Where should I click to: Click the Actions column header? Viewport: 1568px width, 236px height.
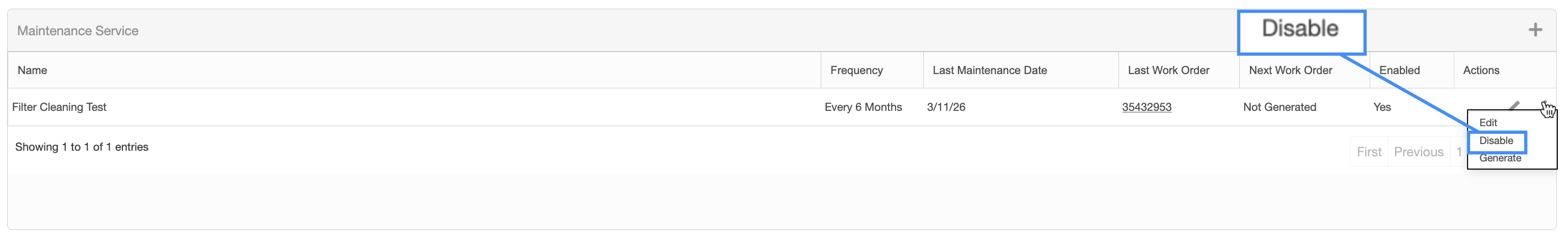pyautogui.click(x=1480, y=70)
